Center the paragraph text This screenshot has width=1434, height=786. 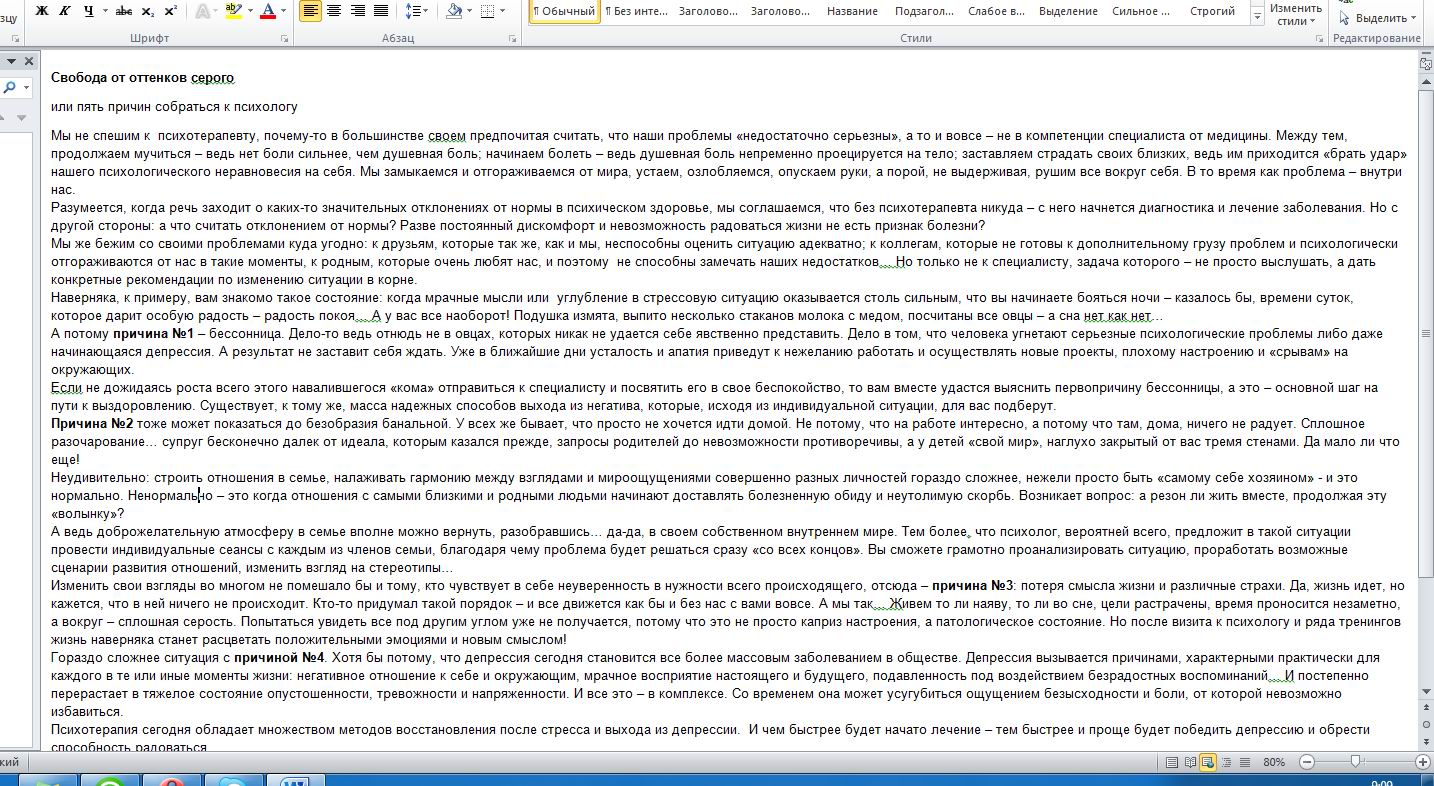[334, 11]
